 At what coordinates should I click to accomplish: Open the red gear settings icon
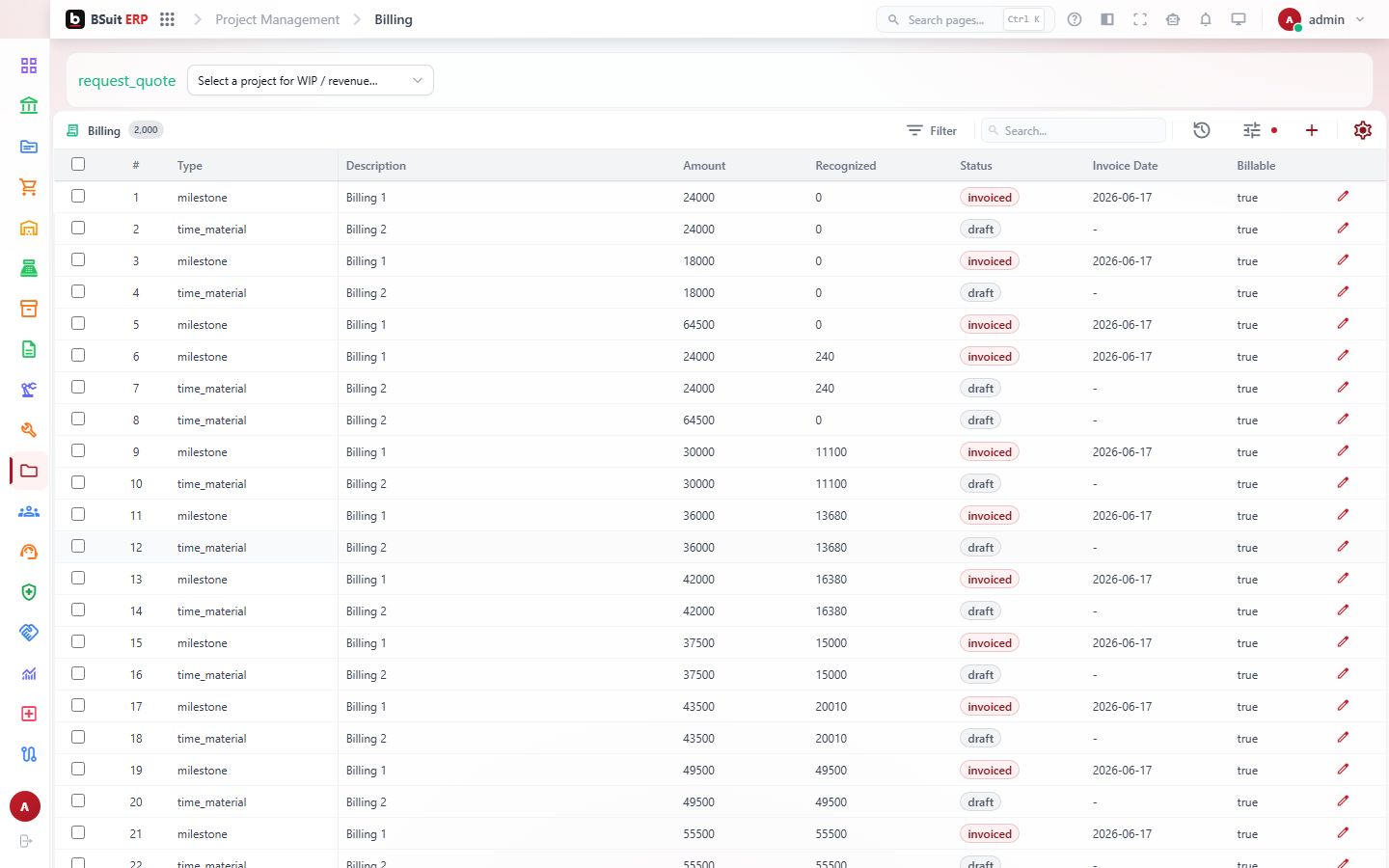click(x=1363, y=130)
